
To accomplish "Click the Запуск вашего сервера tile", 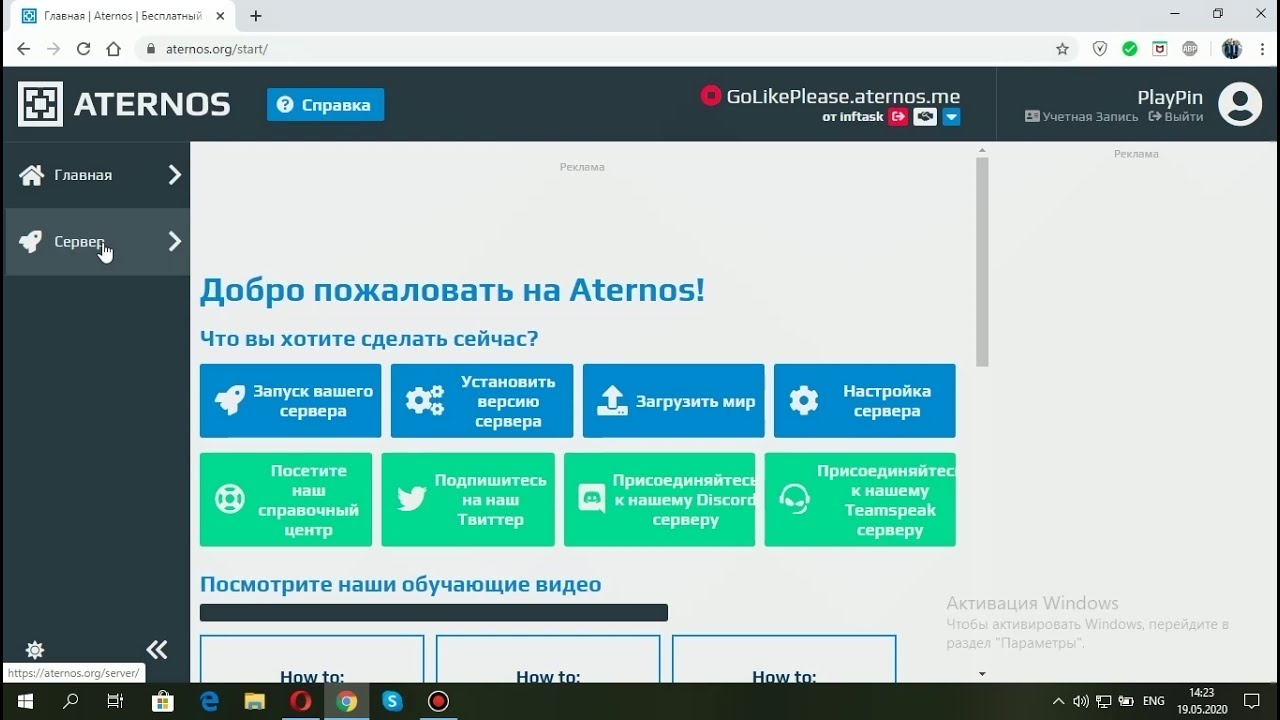I will point(290,401).
